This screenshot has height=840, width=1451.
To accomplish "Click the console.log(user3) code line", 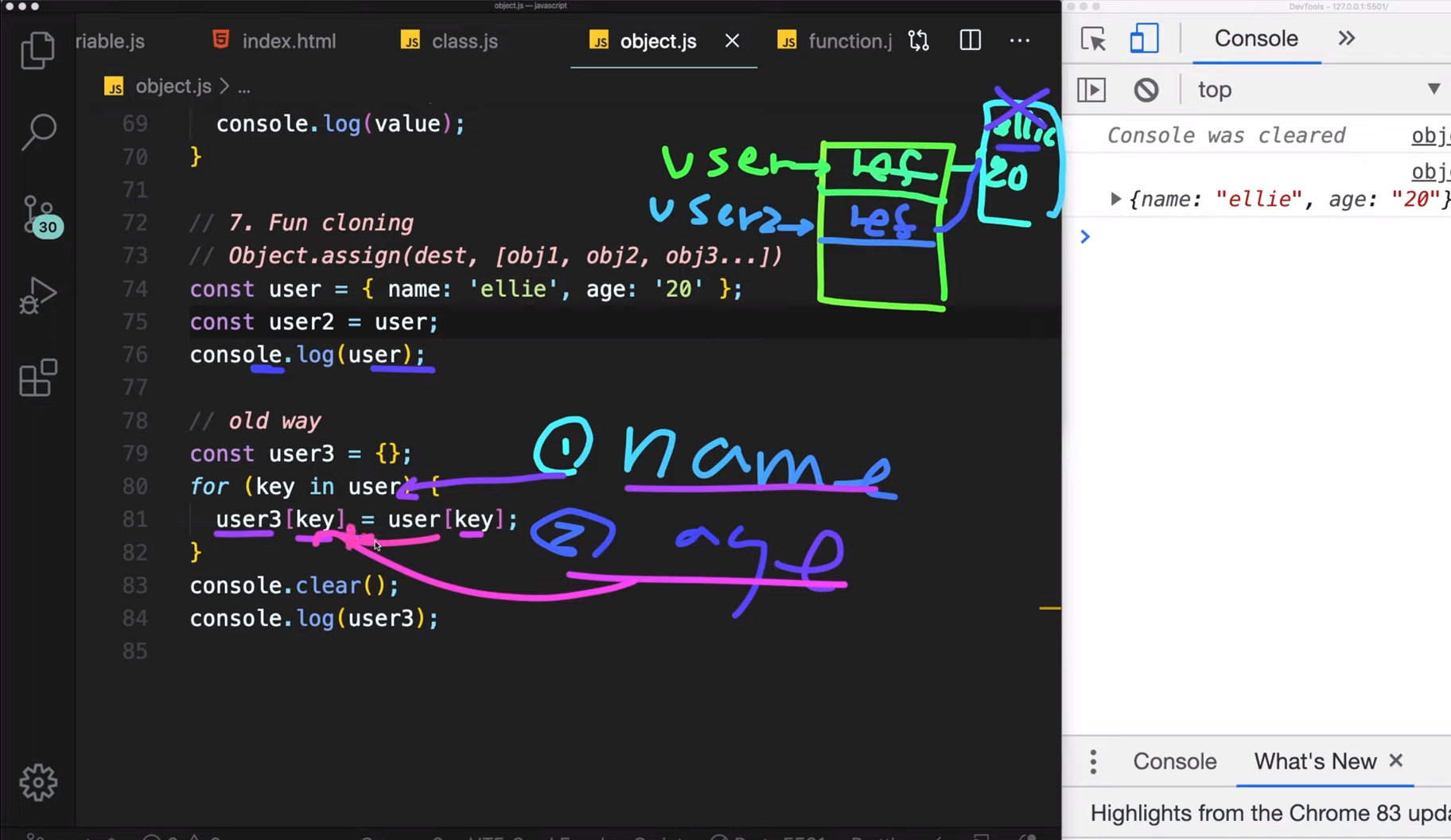I will coord(314,618).
